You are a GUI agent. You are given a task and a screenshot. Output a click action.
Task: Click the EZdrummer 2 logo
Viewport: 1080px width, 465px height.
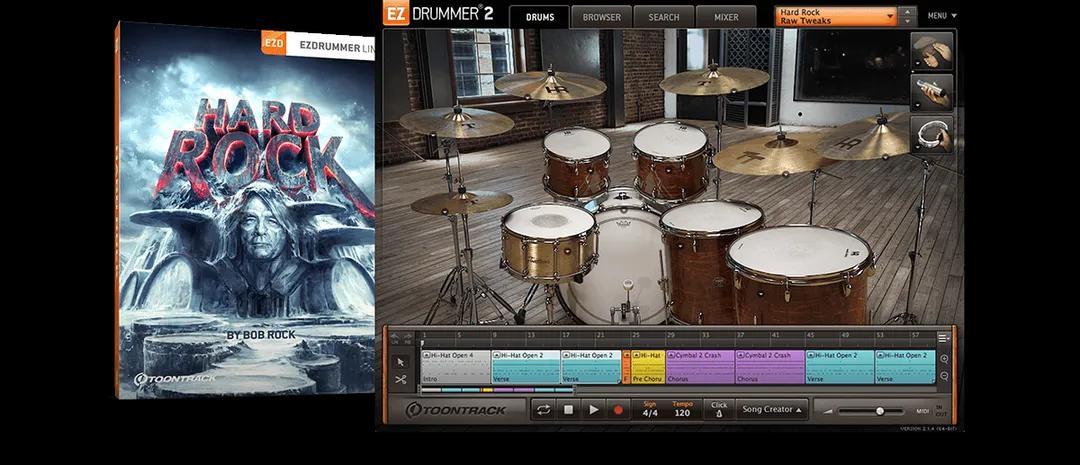(x=437, y=14)
